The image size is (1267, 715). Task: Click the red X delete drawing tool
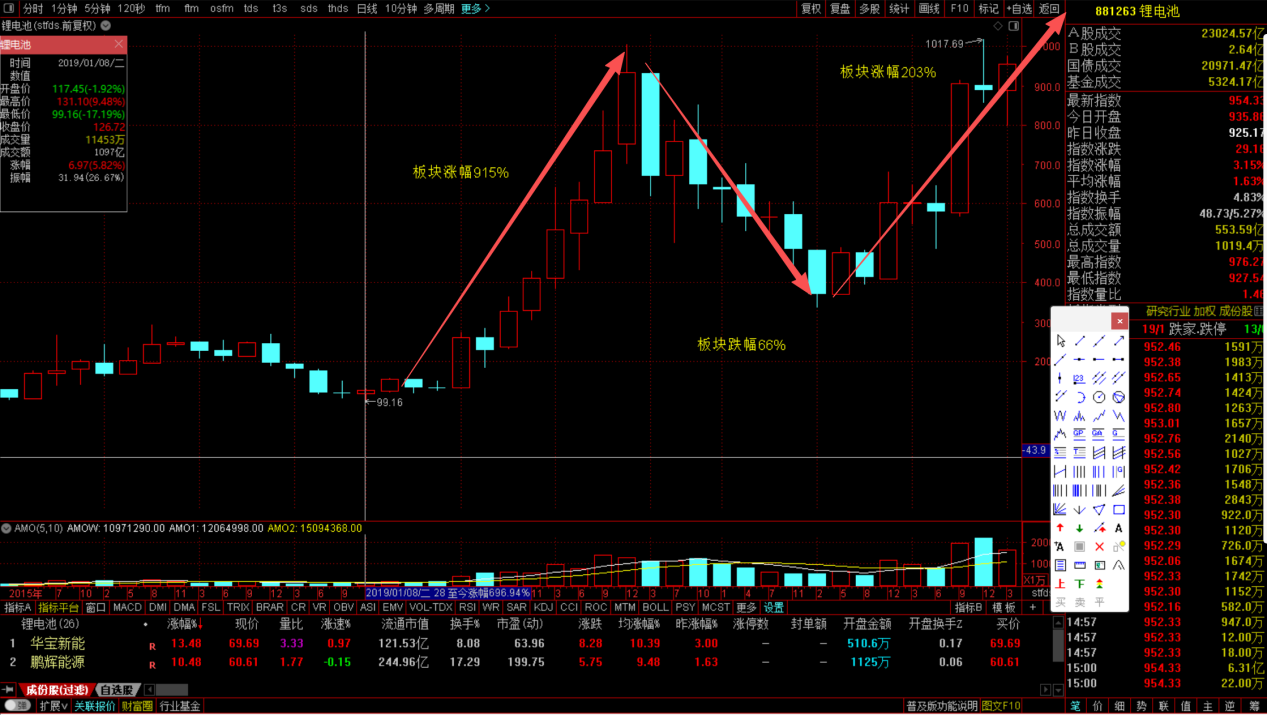point(1099,547)
